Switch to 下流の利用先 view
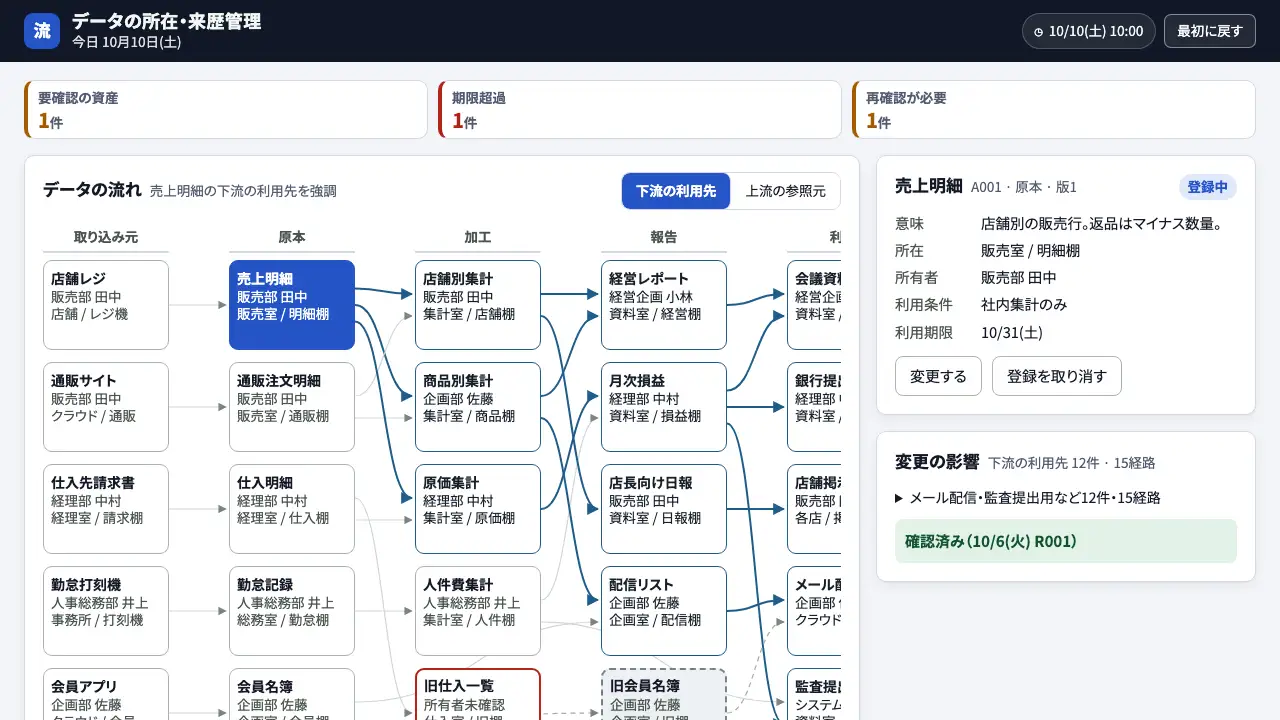The width and height of the screenshot is (1280, 720). coord(676,191)
